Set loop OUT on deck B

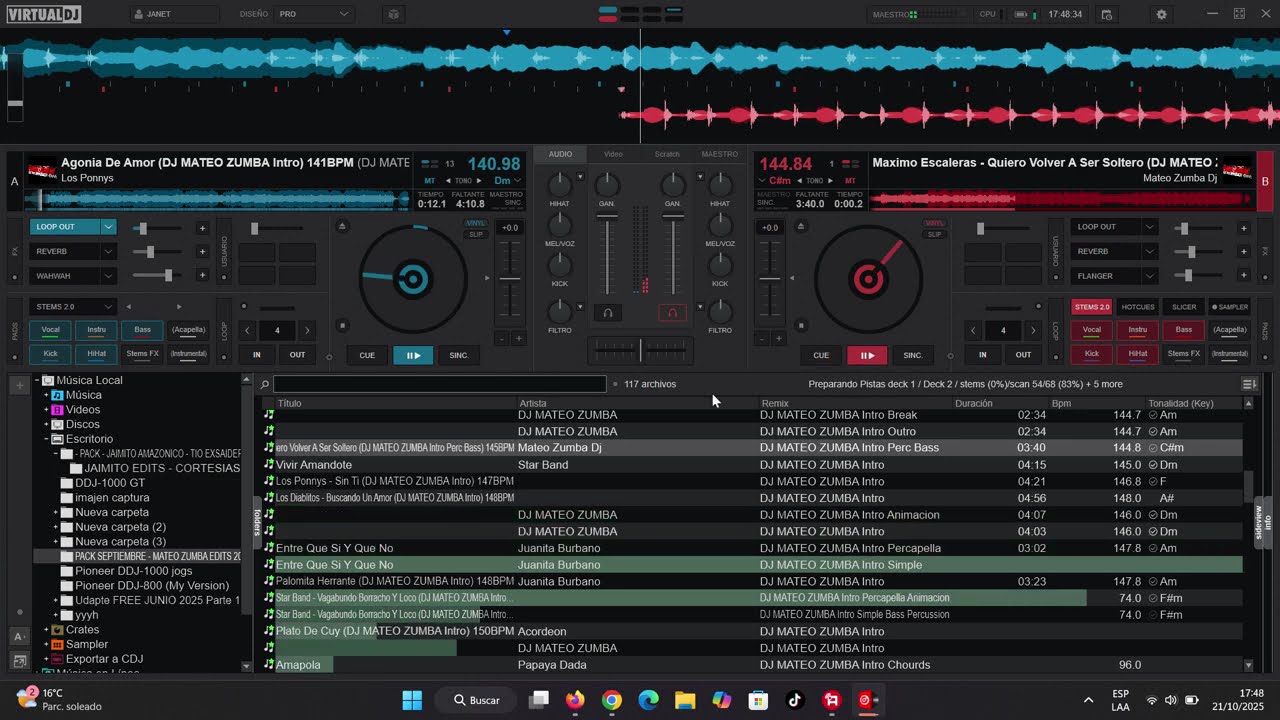[1023, 355]
